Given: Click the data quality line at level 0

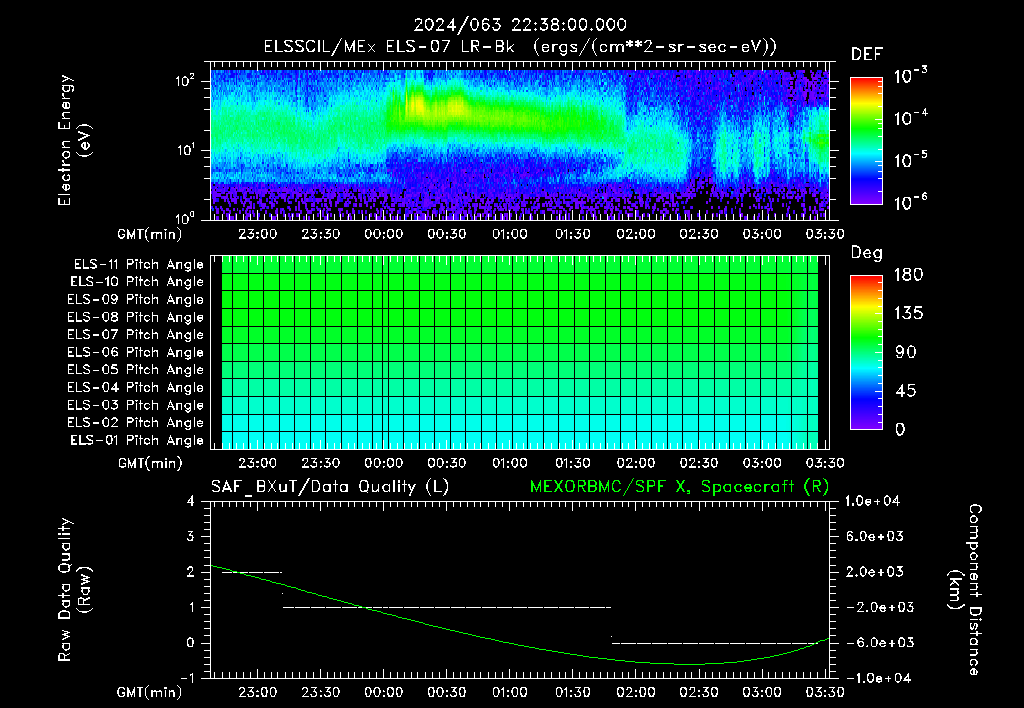Looking at the screenshot, I should pos(714,643).
